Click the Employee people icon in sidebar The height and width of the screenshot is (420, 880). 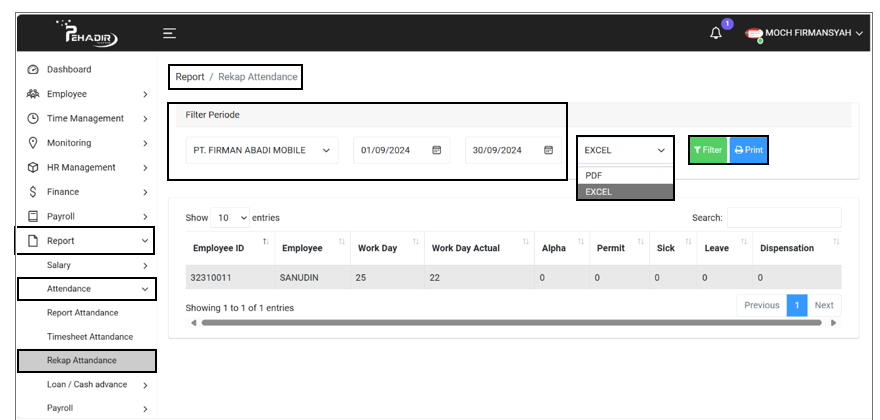coord(33,94)
